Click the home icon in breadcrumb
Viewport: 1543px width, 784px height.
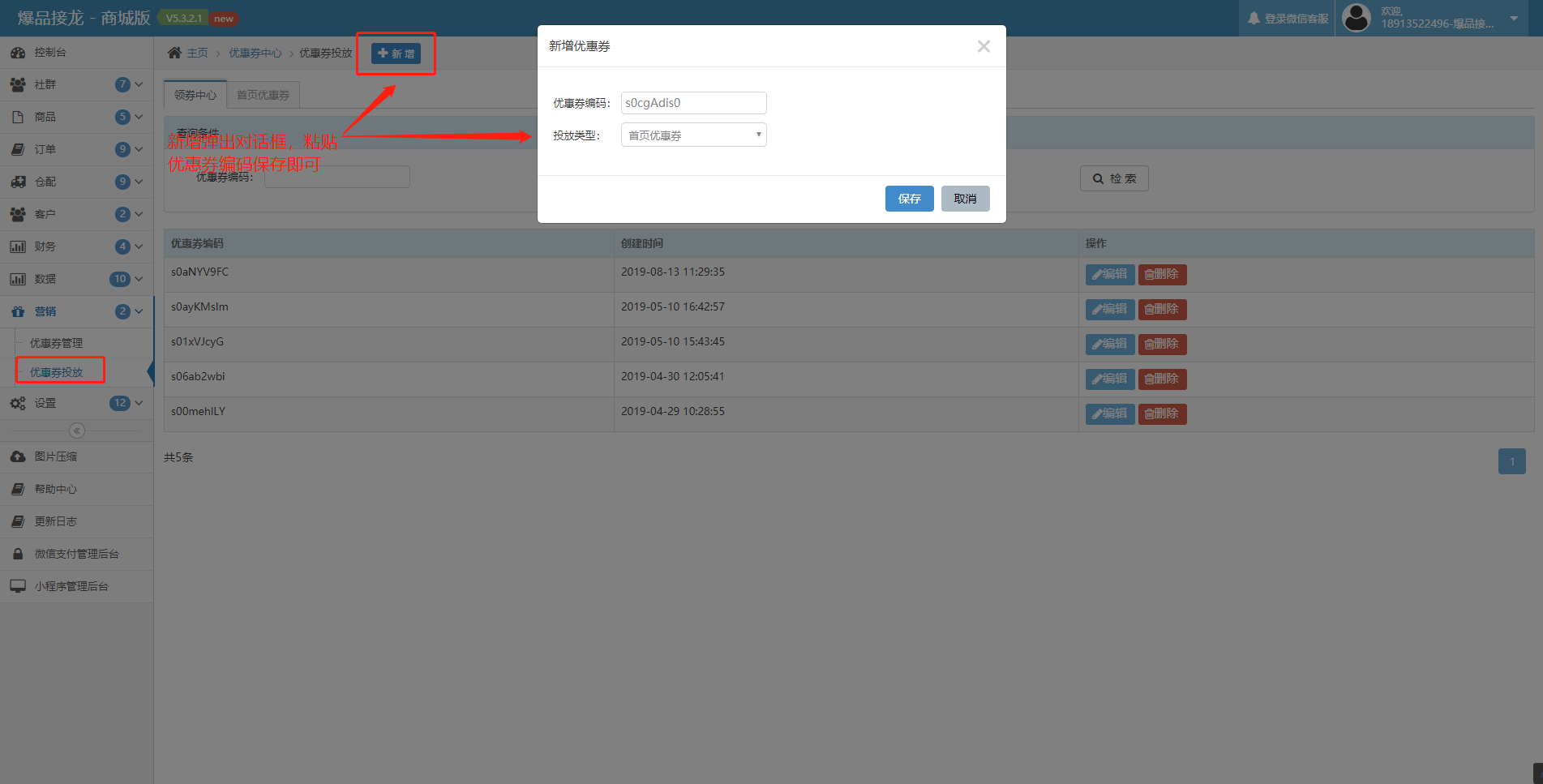click(x=174, y=53)
